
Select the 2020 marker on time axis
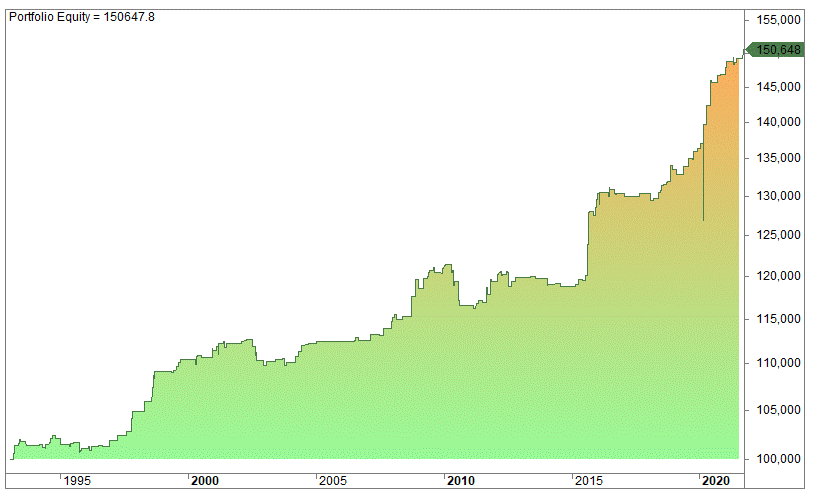tap(716, 481)
